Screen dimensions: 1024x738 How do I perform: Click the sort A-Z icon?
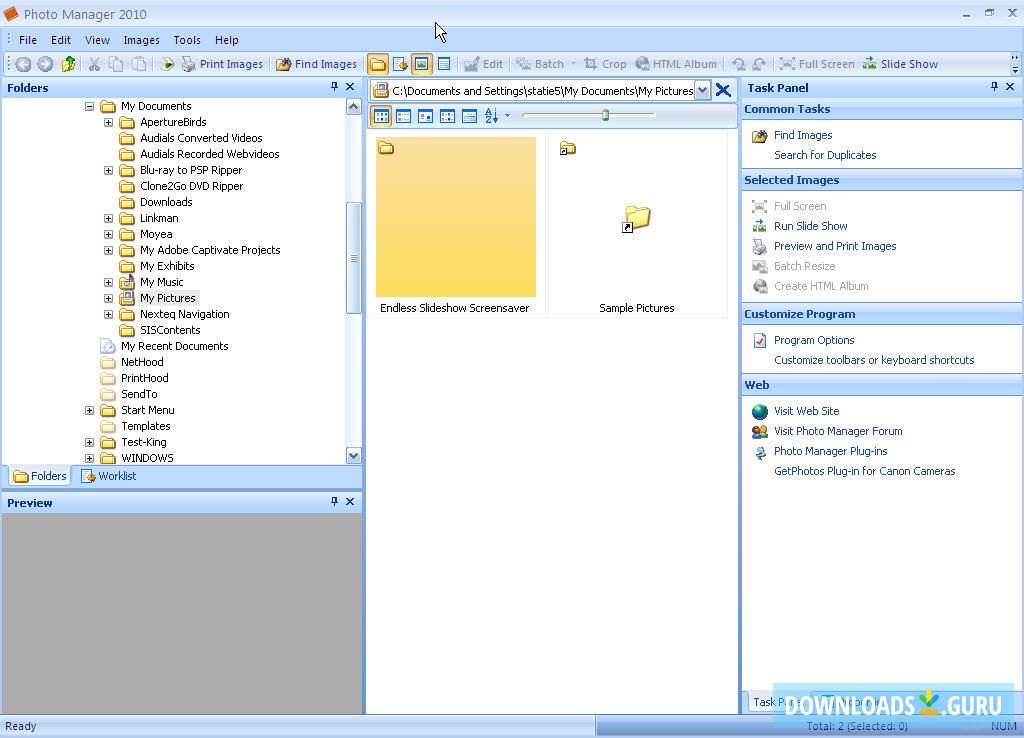pos(491,116)
